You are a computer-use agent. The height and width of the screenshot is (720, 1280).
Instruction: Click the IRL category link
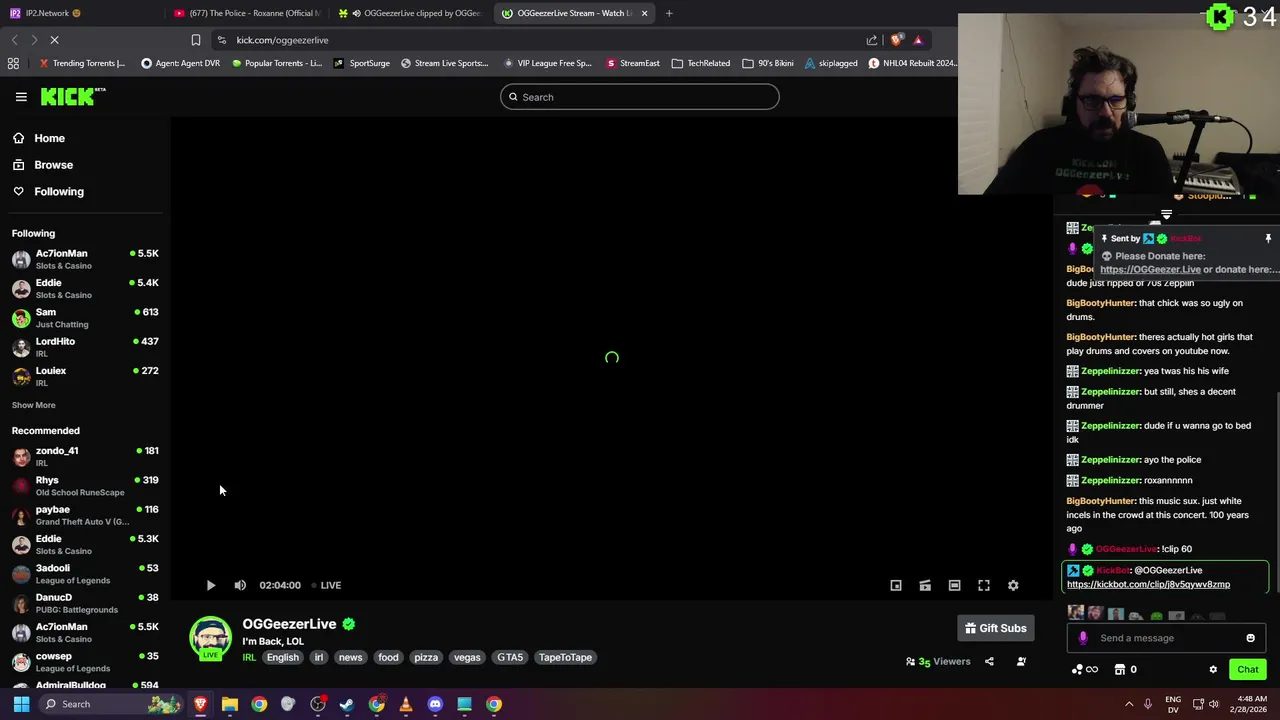click(x=249, y=657)
